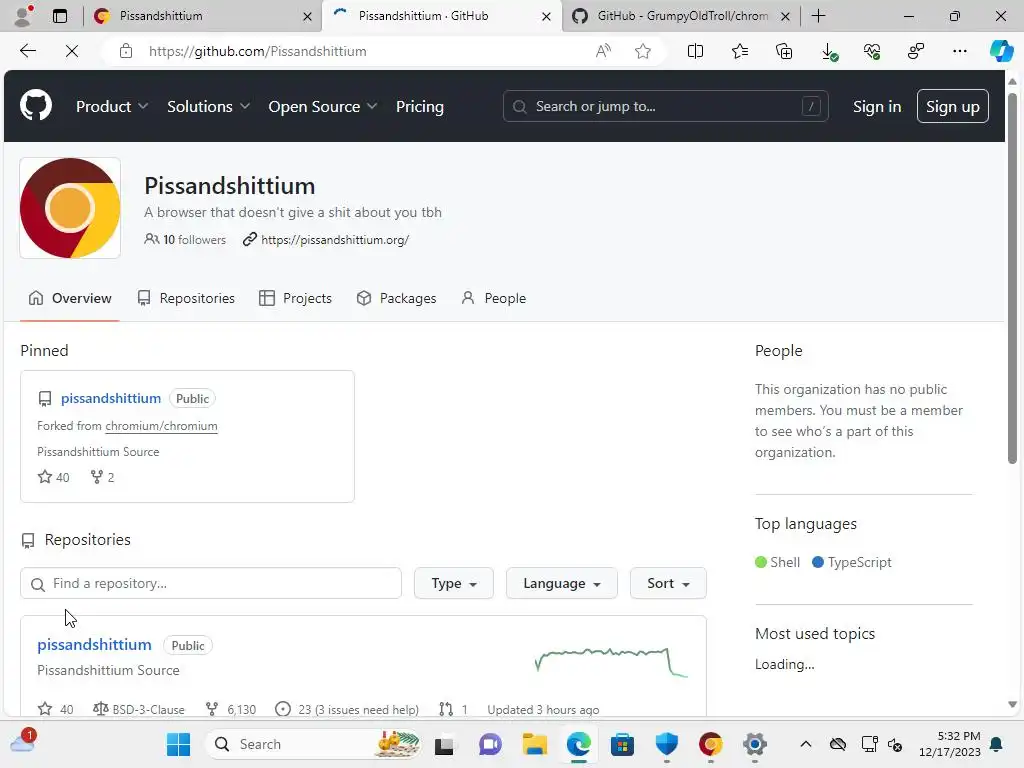The height and width of the screenshot is (768, 1024).
Task: Expand the Product menu
Action: [x=112, y=106]
